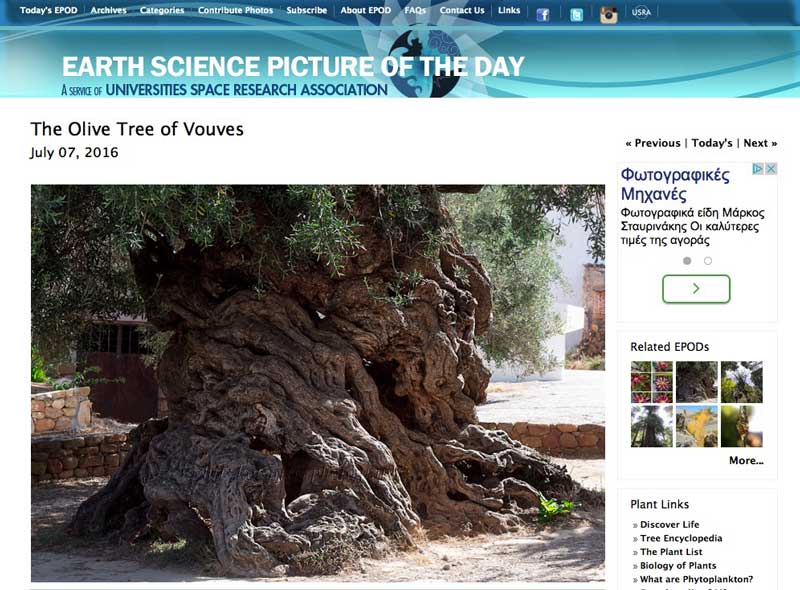Click the AdChoices triangle icon
The image size is (800, 590).
point(758,168)
